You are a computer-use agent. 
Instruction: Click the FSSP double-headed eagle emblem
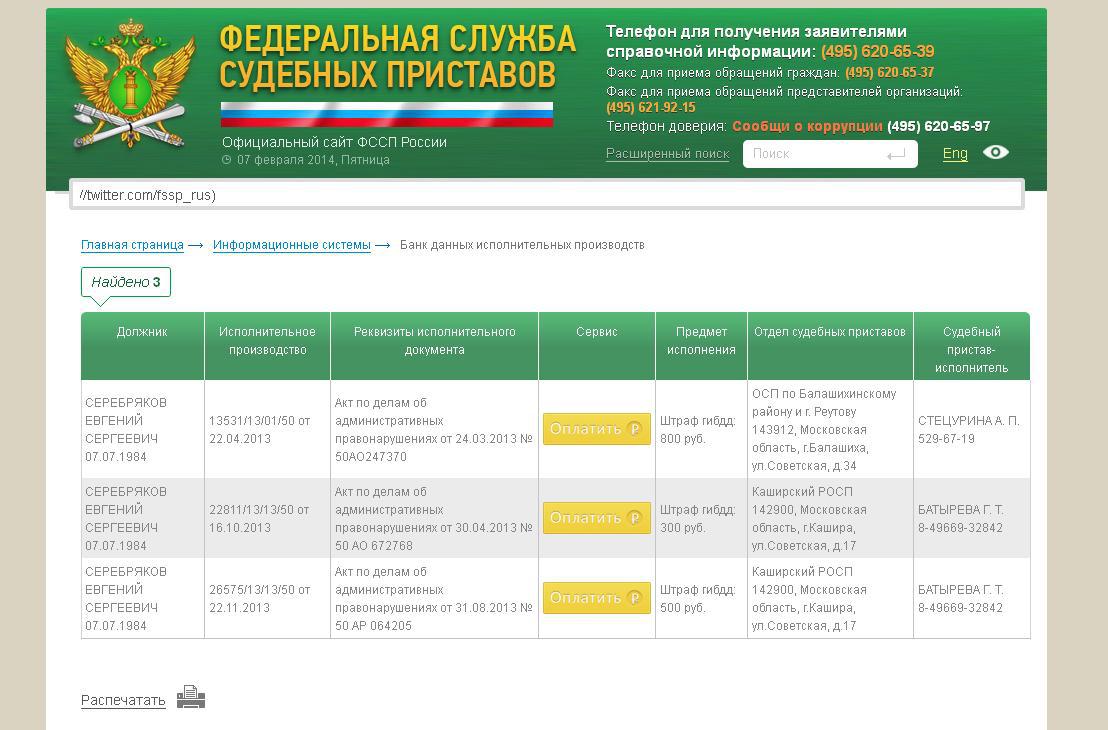(x=129, y=83)
